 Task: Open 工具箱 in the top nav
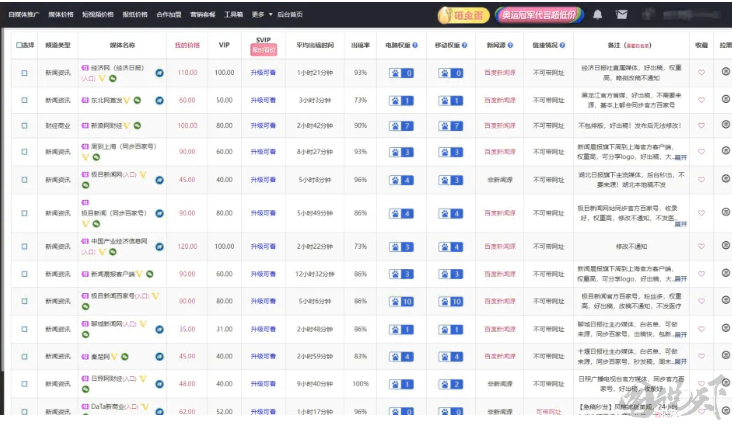coord(233,14)
